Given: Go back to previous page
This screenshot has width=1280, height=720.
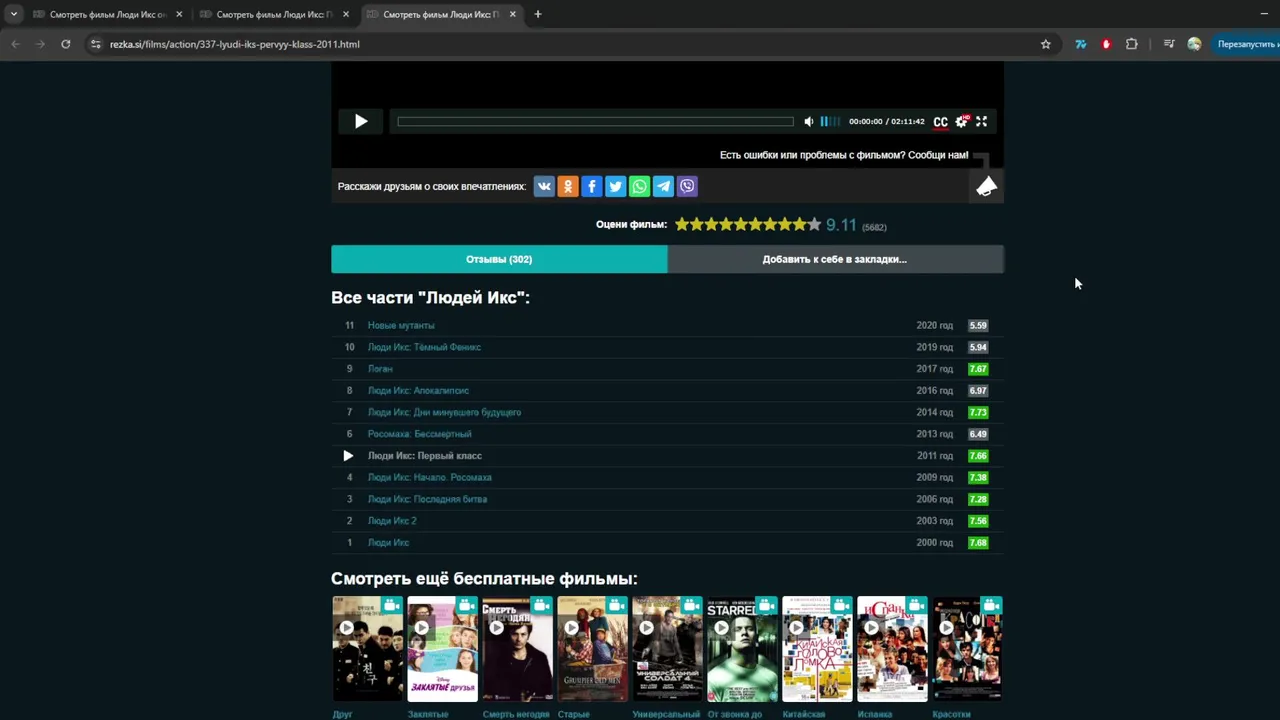Looking at the screenshot, I should click(15, 44).
